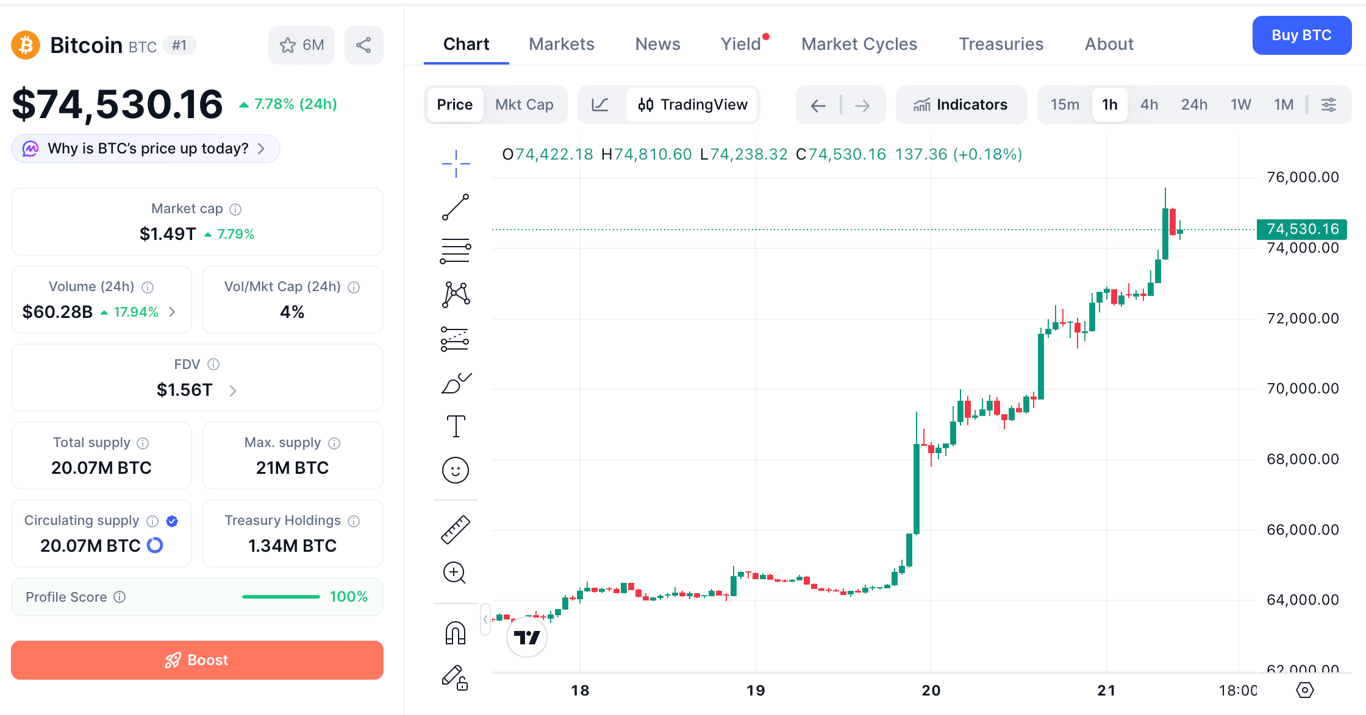The image size is (1366, 715).
Task: Expand left drawing toolbar collapse handle
Action: (486, 619)
